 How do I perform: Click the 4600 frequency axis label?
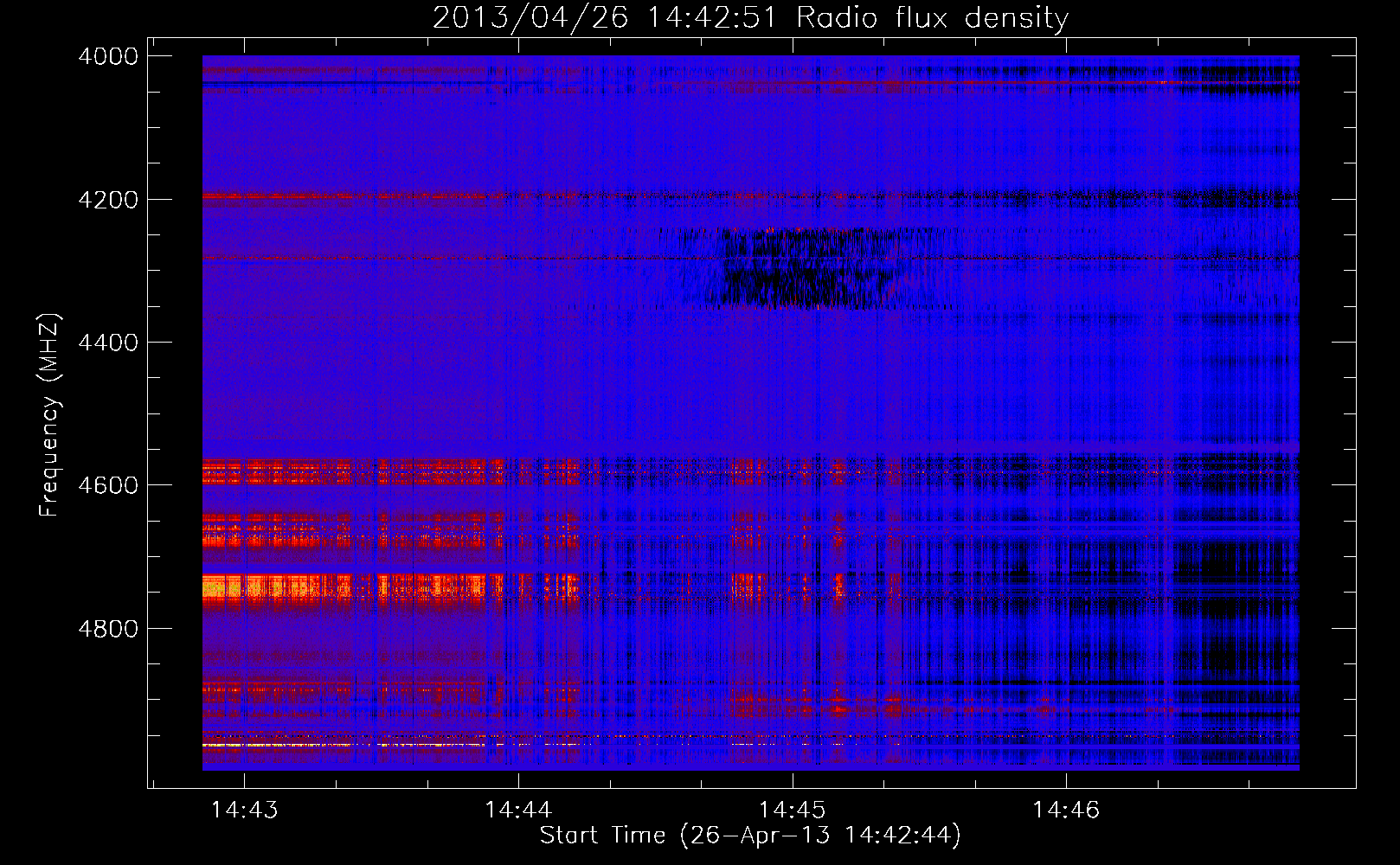108,485
